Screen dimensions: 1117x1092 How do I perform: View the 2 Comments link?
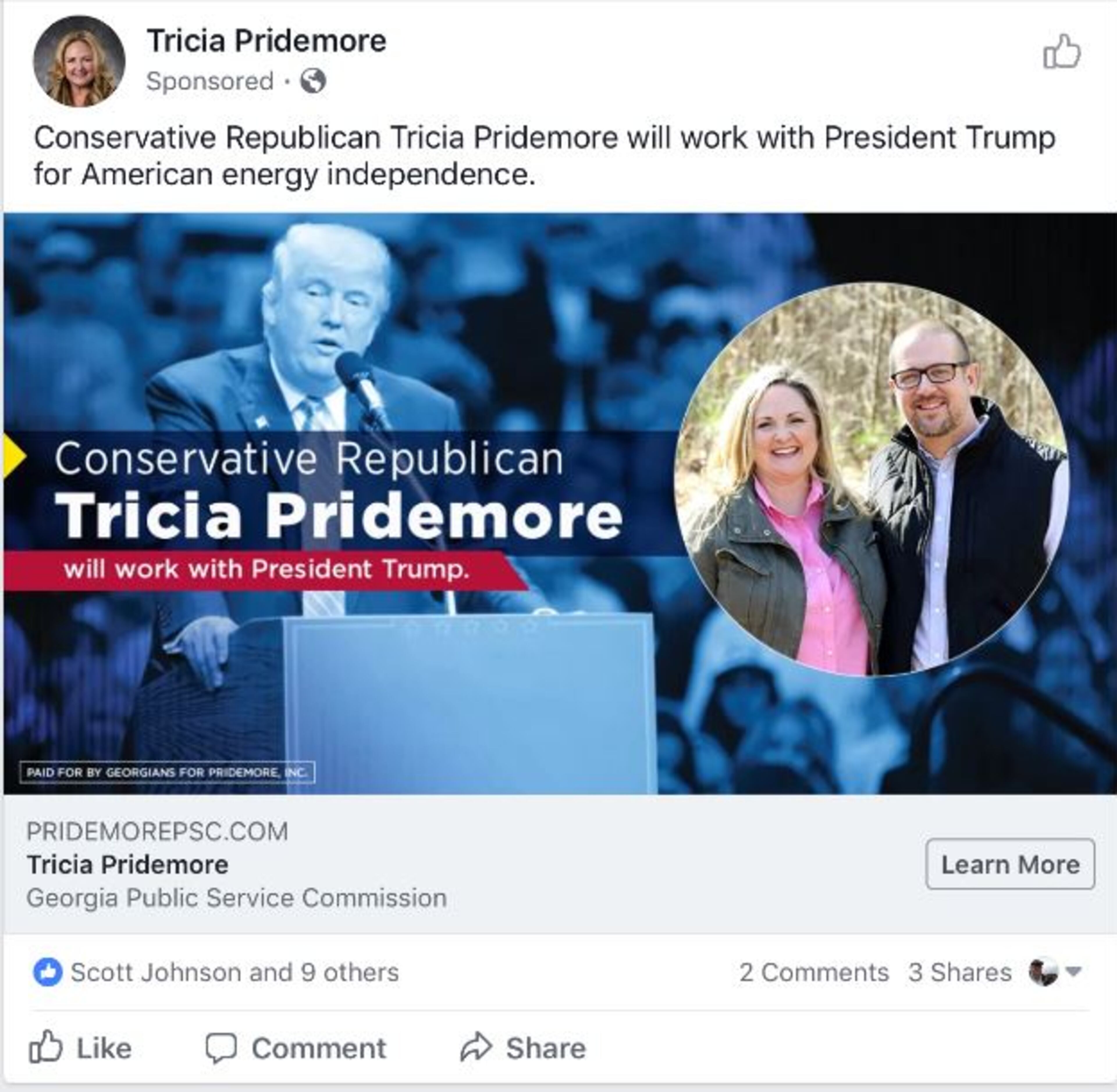pyautogui.click(x=814, y=972)
